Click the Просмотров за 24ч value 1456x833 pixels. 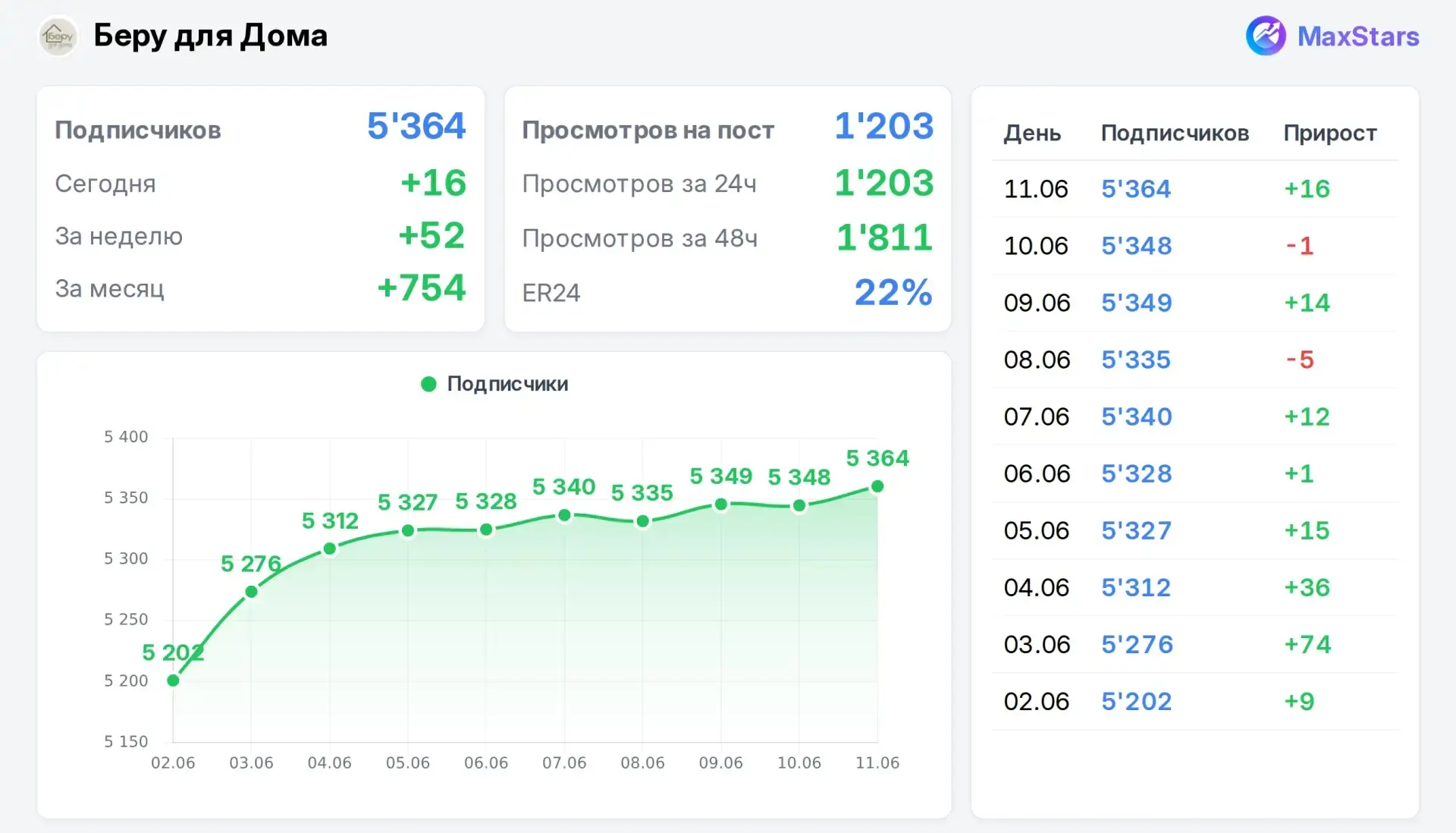884,183
